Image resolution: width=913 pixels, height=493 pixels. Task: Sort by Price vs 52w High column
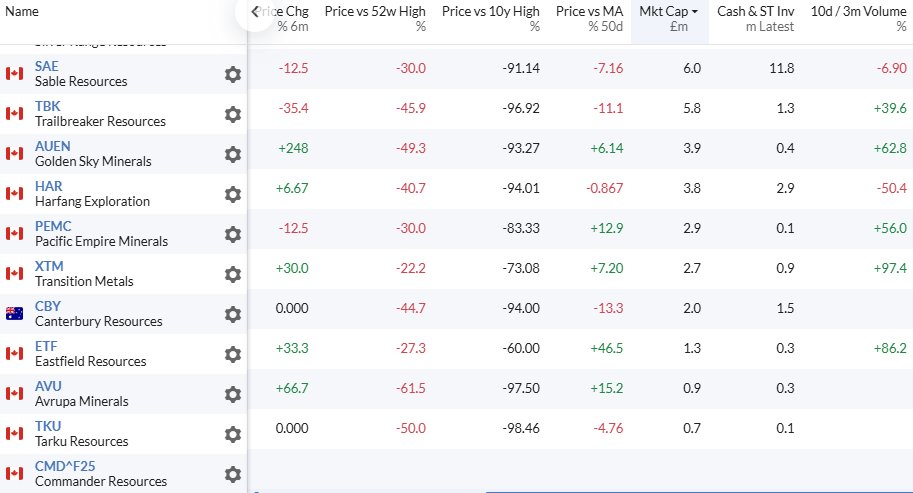coord(375,19)
